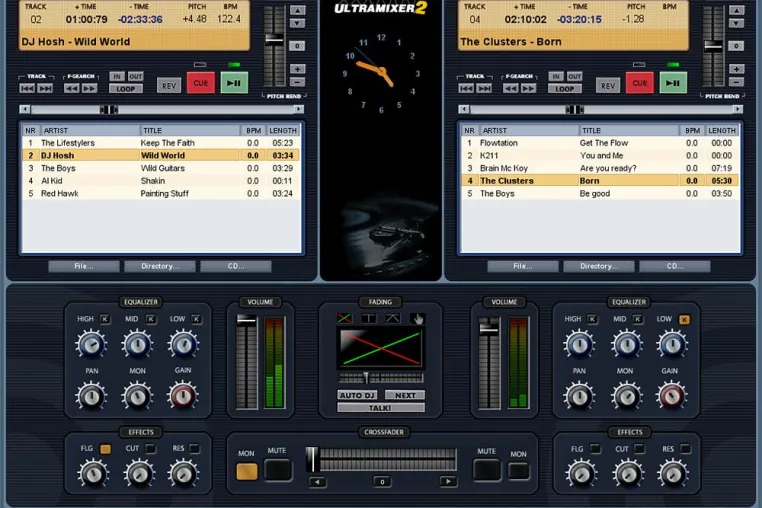Screen dimensions: 762x508
Task: Select The Lifestylers - Keep The Faith row
Action: 161,143
